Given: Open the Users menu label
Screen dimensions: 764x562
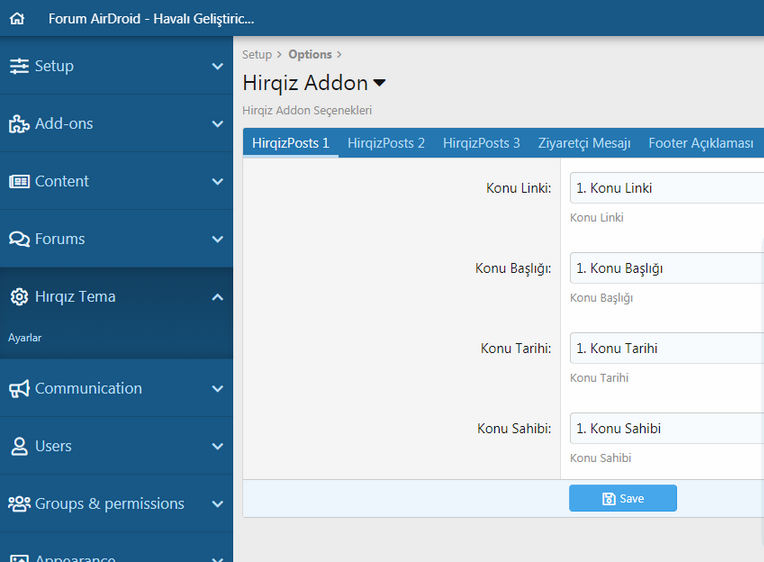Looking at the screenshot, I should pyautogui.click(x=53, y=446).
